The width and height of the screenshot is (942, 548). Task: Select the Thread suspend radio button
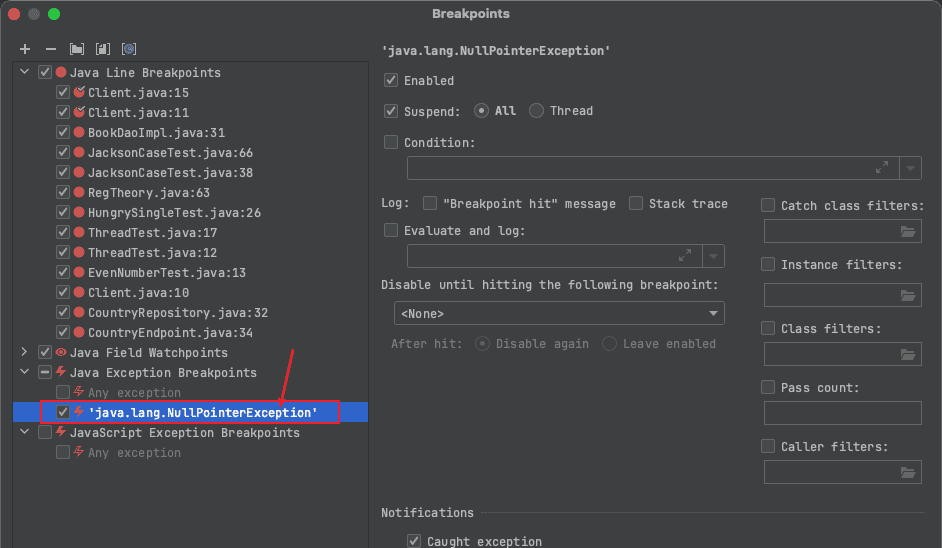pos(537,111)
